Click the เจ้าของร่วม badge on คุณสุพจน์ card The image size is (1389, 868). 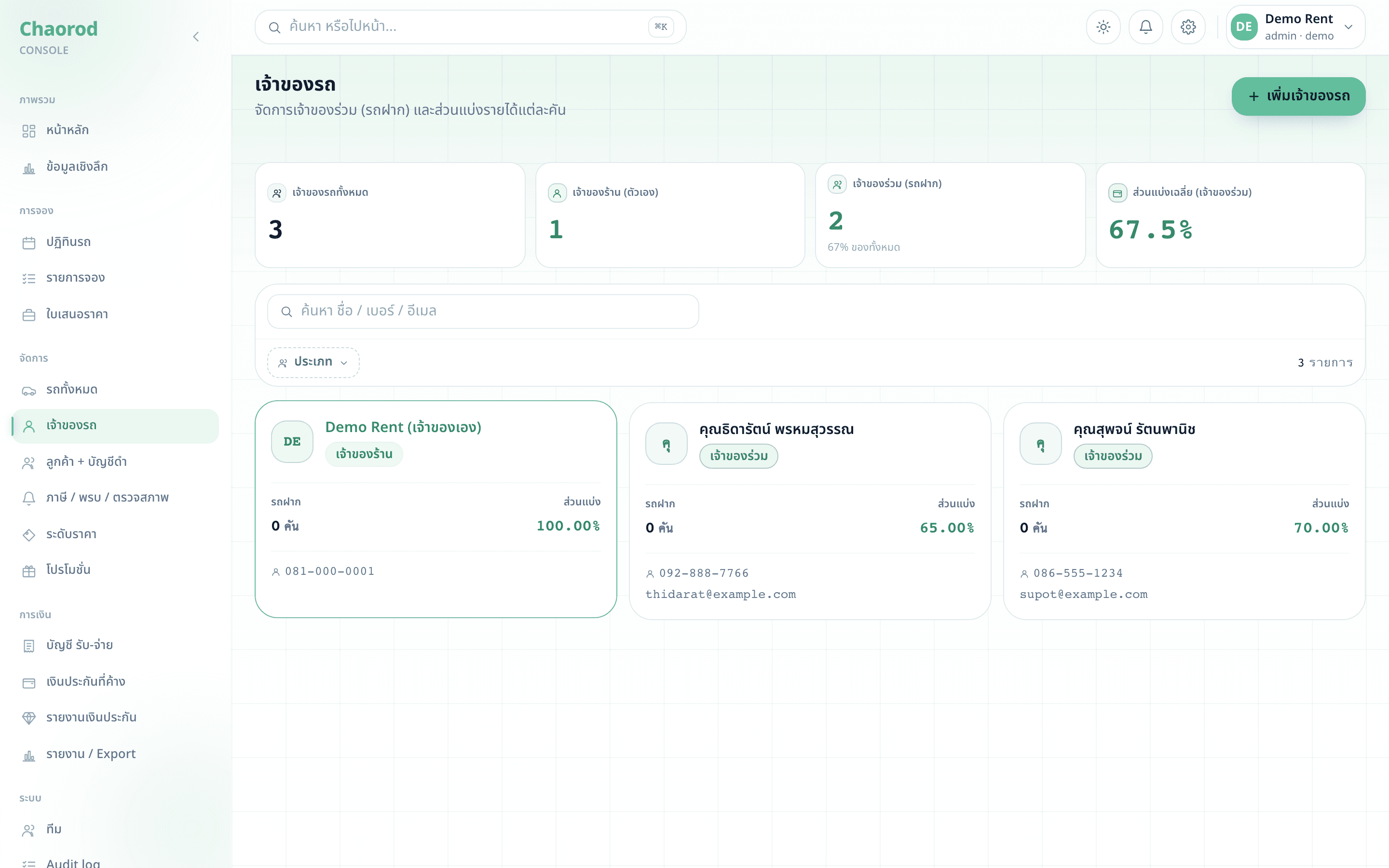[1113, 456]
